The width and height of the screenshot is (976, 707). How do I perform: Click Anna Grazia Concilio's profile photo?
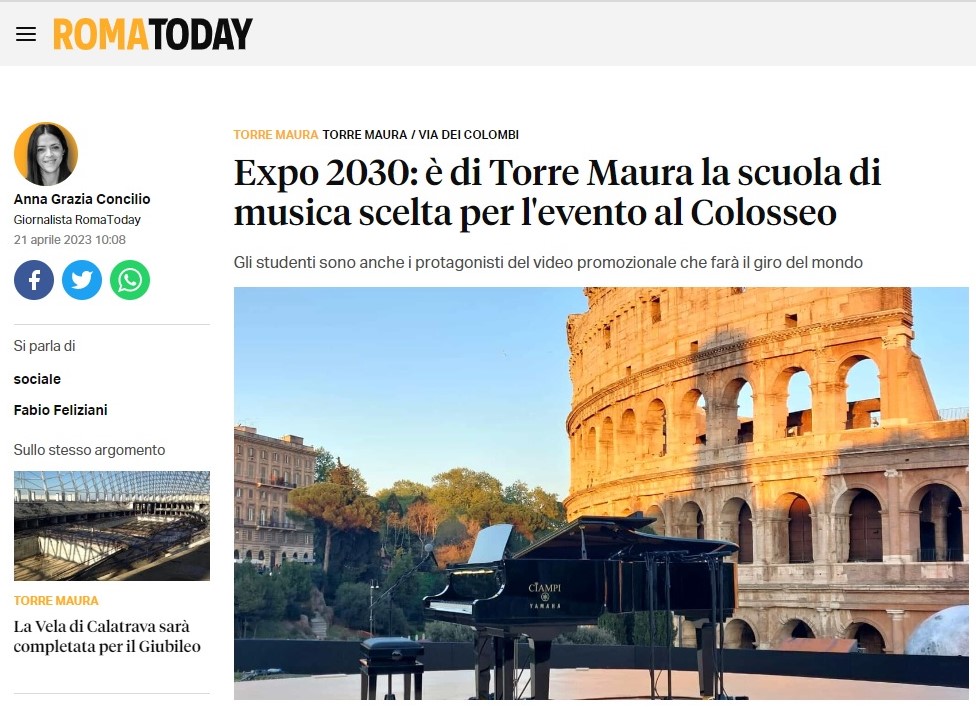tap(46, 154)
